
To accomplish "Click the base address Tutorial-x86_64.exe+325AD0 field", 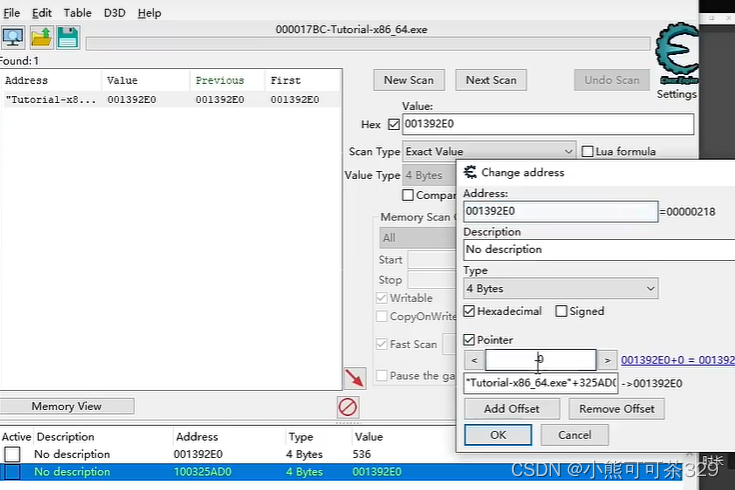I will tap(541, 383).
